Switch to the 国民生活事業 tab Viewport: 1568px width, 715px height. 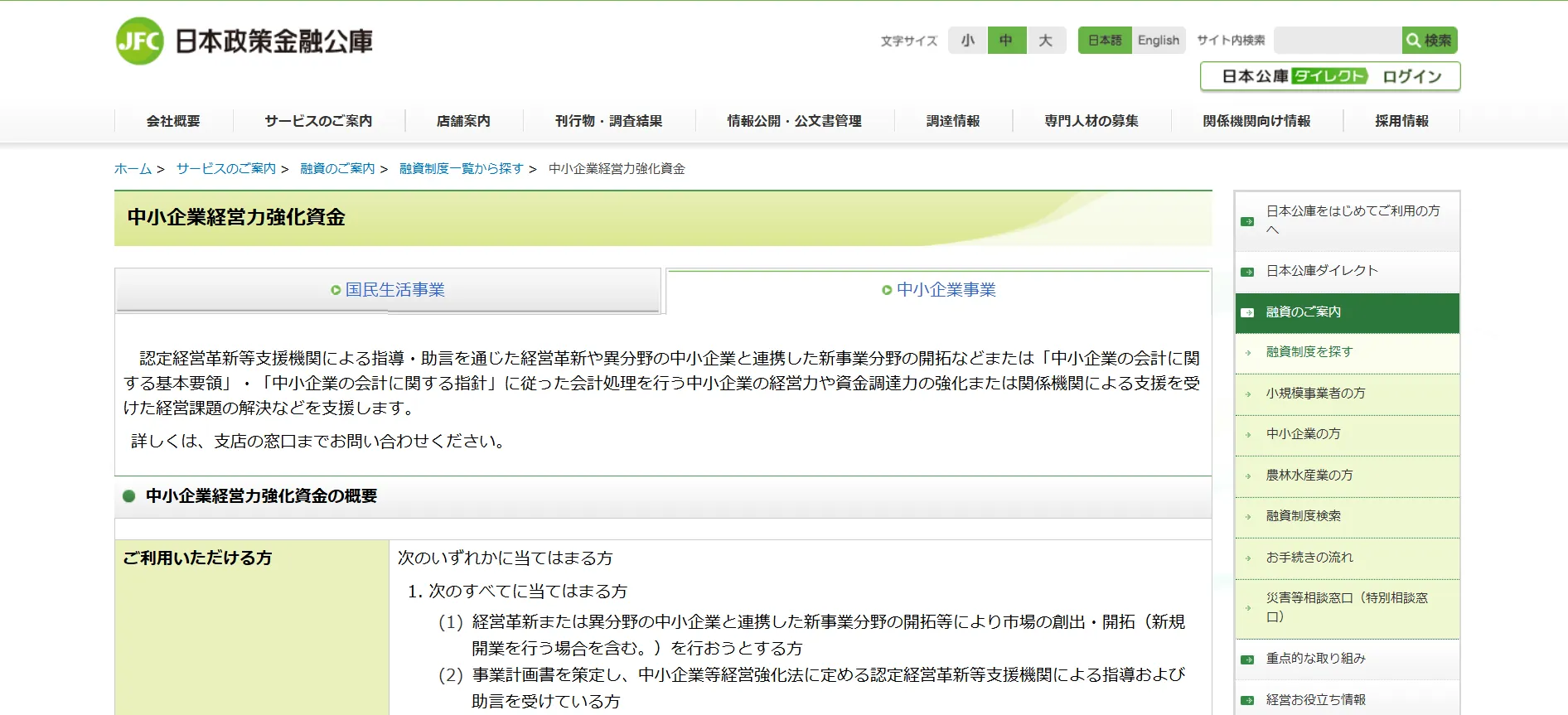coord(388,290)
